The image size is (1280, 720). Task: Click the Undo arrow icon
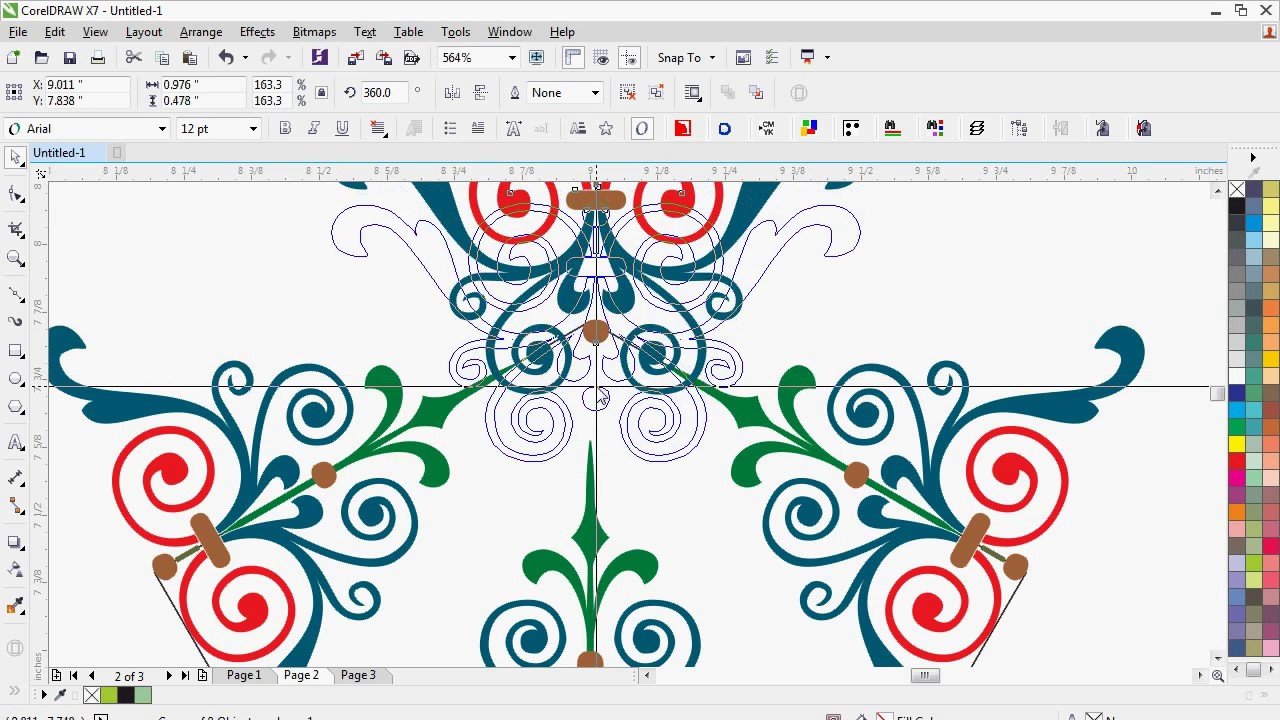[226, 58]
